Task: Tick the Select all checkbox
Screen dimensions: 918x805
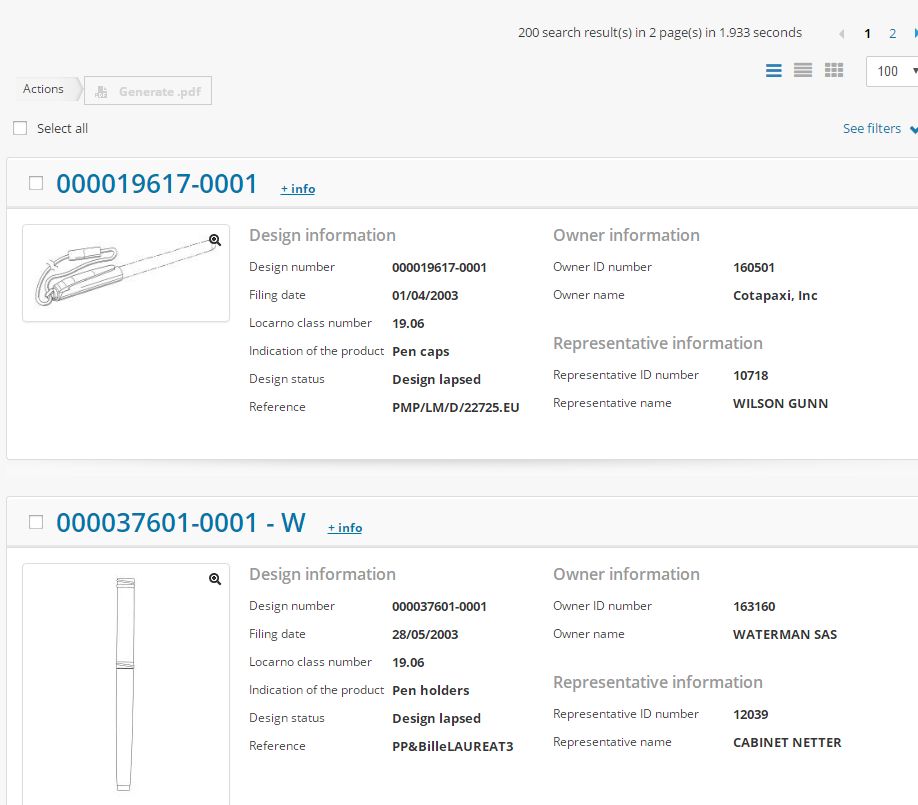Action: [20, 128]
